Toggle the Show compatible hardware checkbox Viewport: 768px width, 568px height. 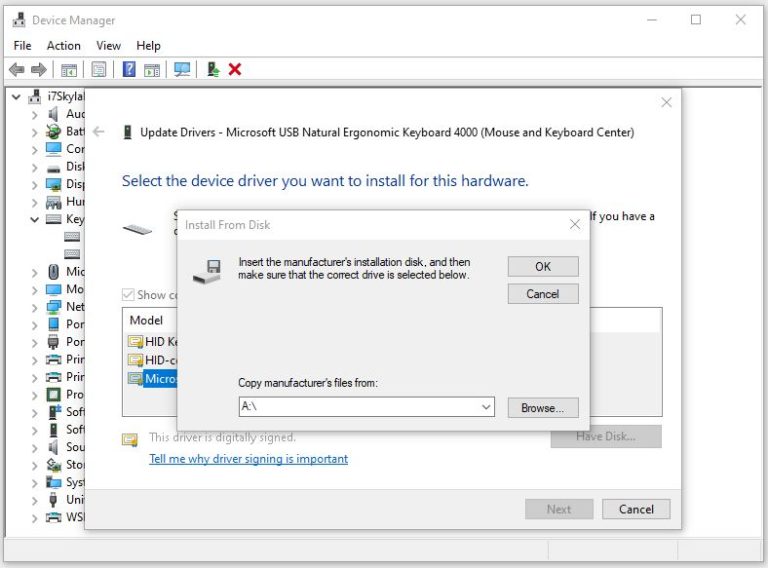(x=128, y=295)
